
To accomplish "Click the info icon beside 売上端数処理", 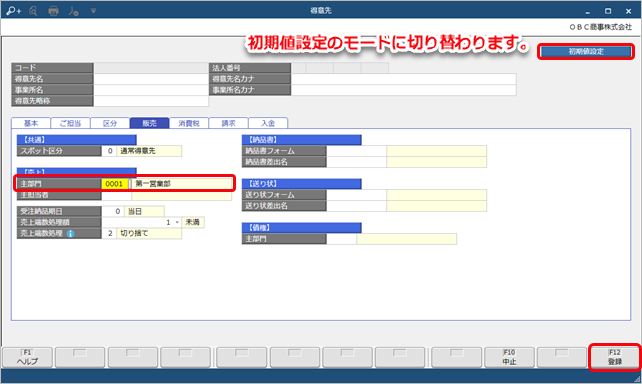I will pos(70,234).
